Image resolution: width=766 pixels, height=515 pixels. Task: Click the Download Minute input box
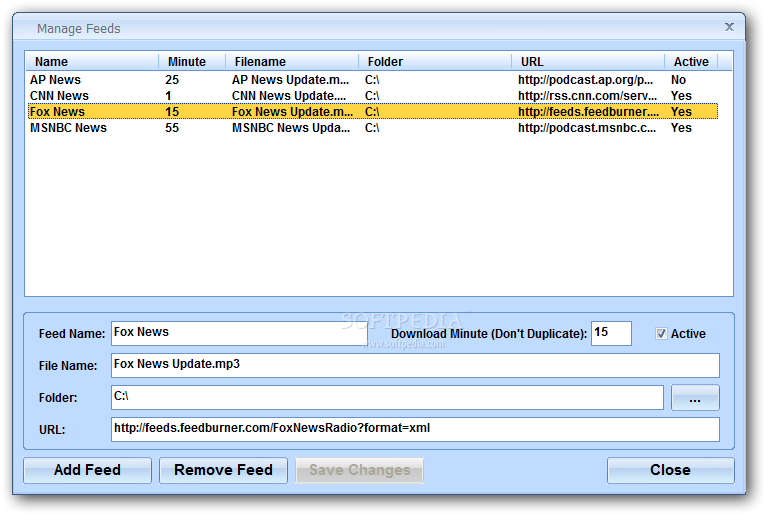point(611,333)
